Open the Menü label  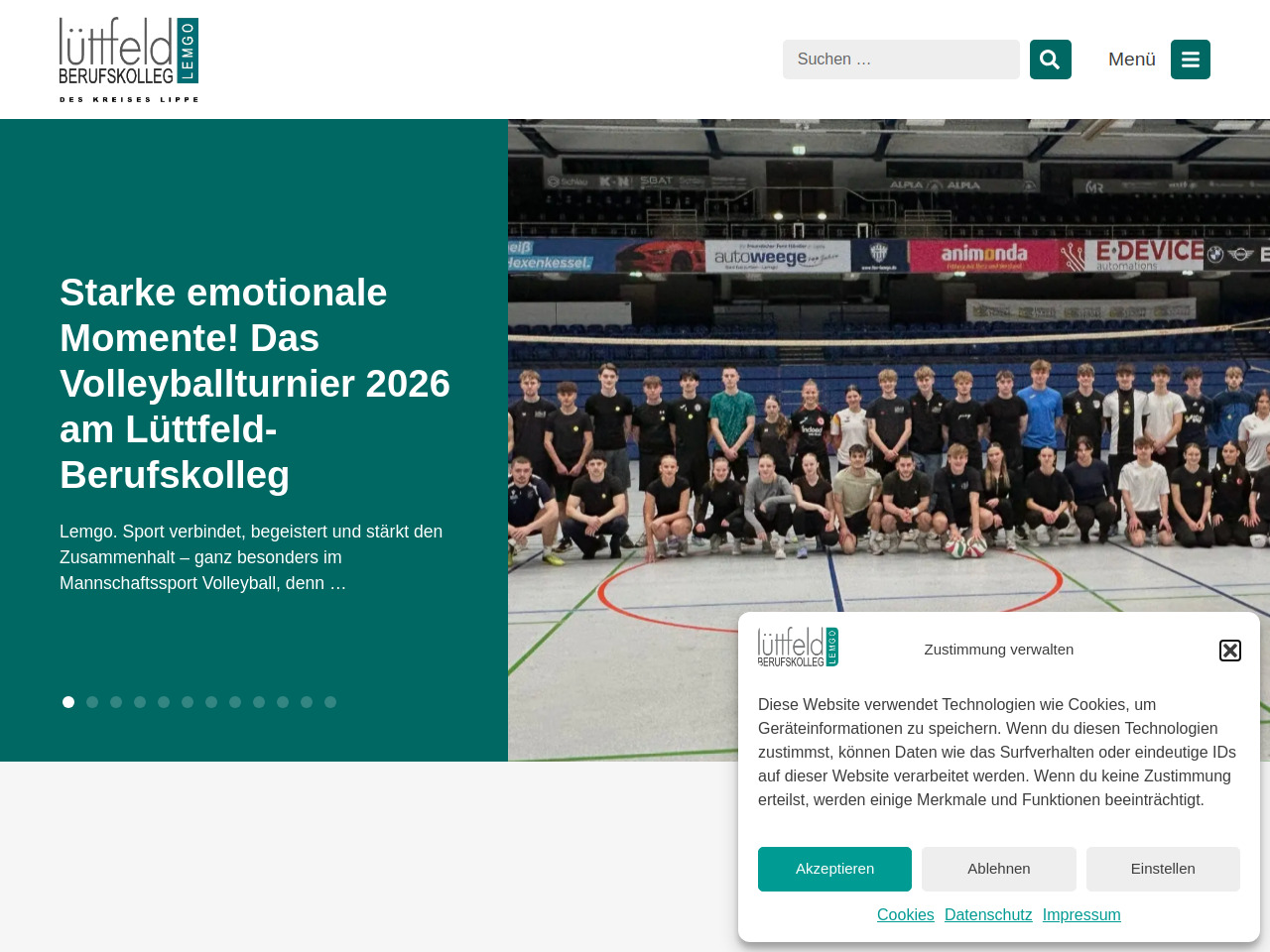tap(1131, 59)
